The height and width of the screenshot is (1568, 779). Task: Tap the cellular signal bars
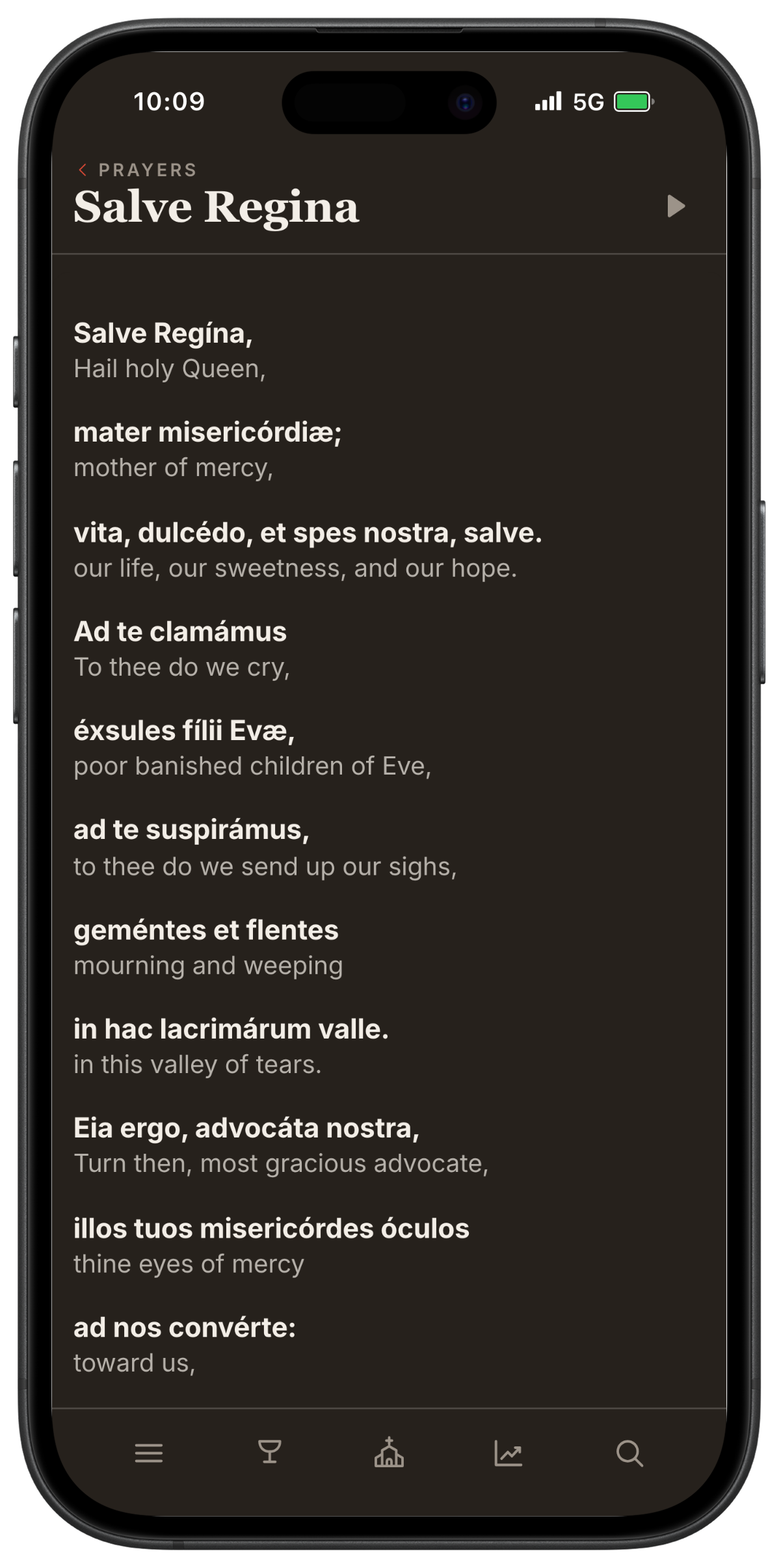pyautogui.click(x=548, y=101)
